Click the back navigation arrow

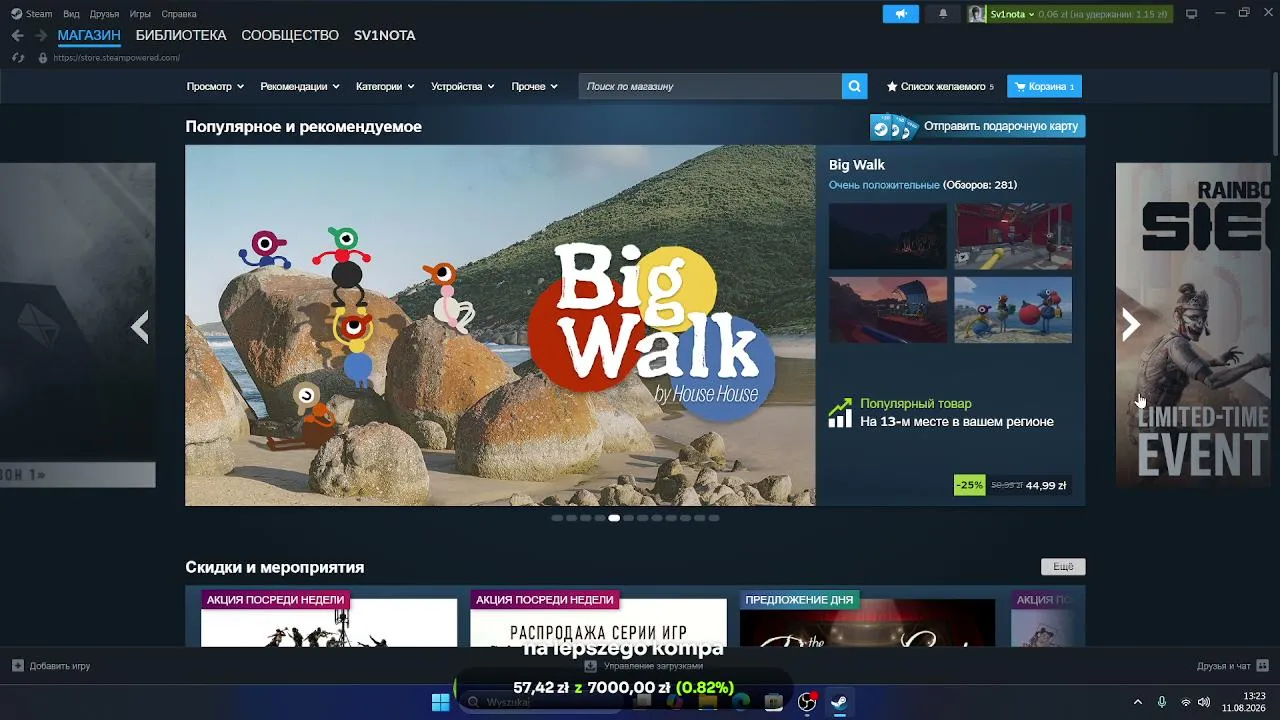[x=17, y=35]
